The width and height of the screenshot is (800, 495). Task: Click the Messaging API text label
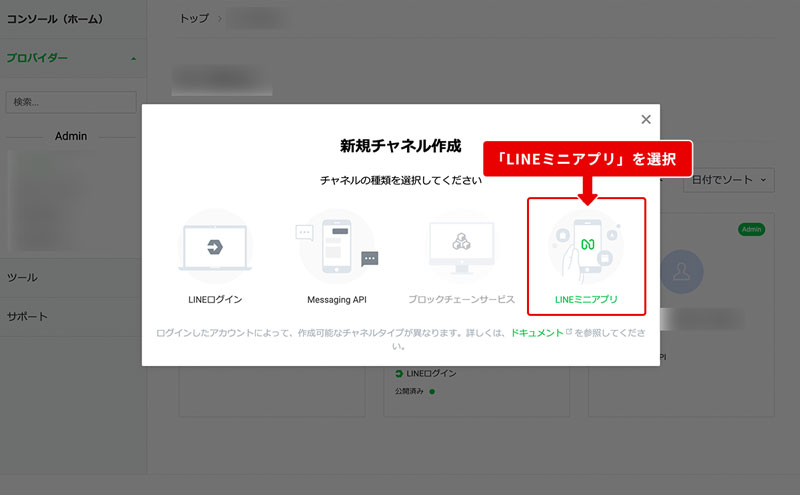coord(337,299)
